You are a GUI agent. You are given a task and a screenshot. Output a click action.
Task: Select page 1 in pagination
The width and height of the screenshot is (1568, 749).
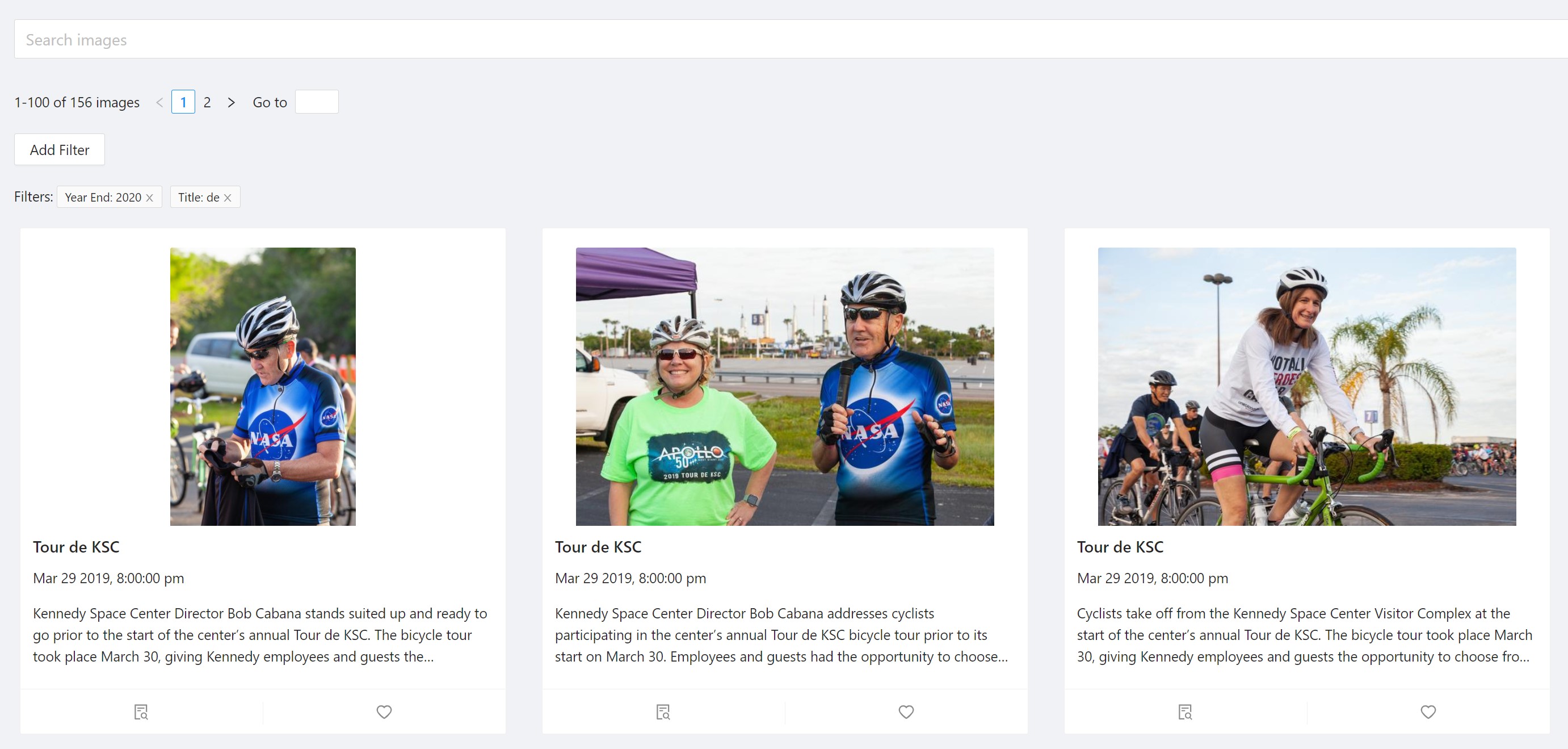click(x=183, y=102)
